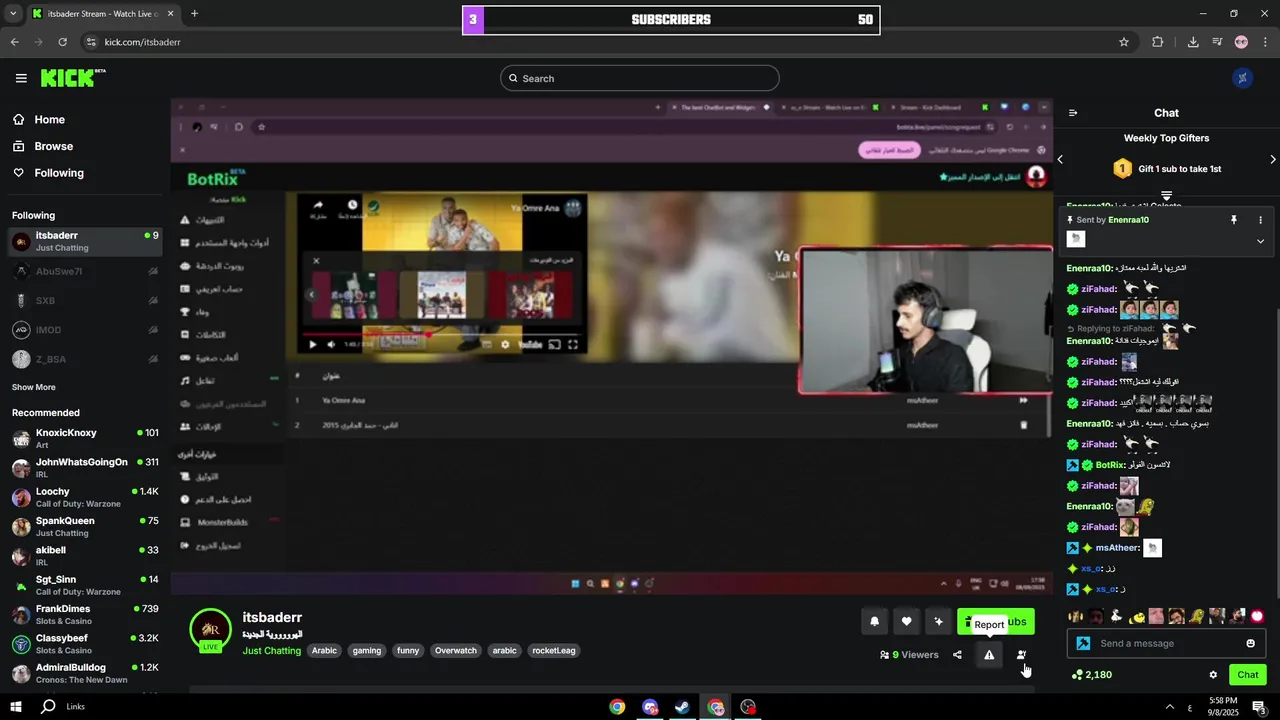Image resolution: width=1280 pixels, height=720 pixels.
Task: Select the gaming tag
Action: click(x=367, y=651)
